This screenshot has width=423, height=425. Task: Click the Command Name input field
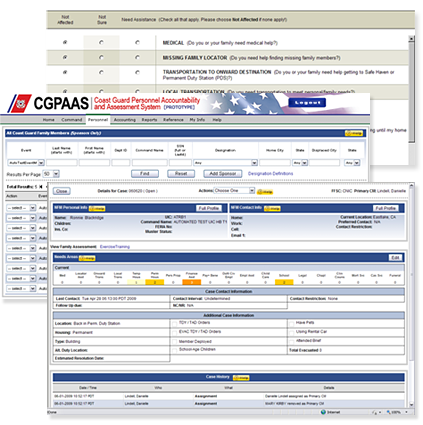point(150,163)
